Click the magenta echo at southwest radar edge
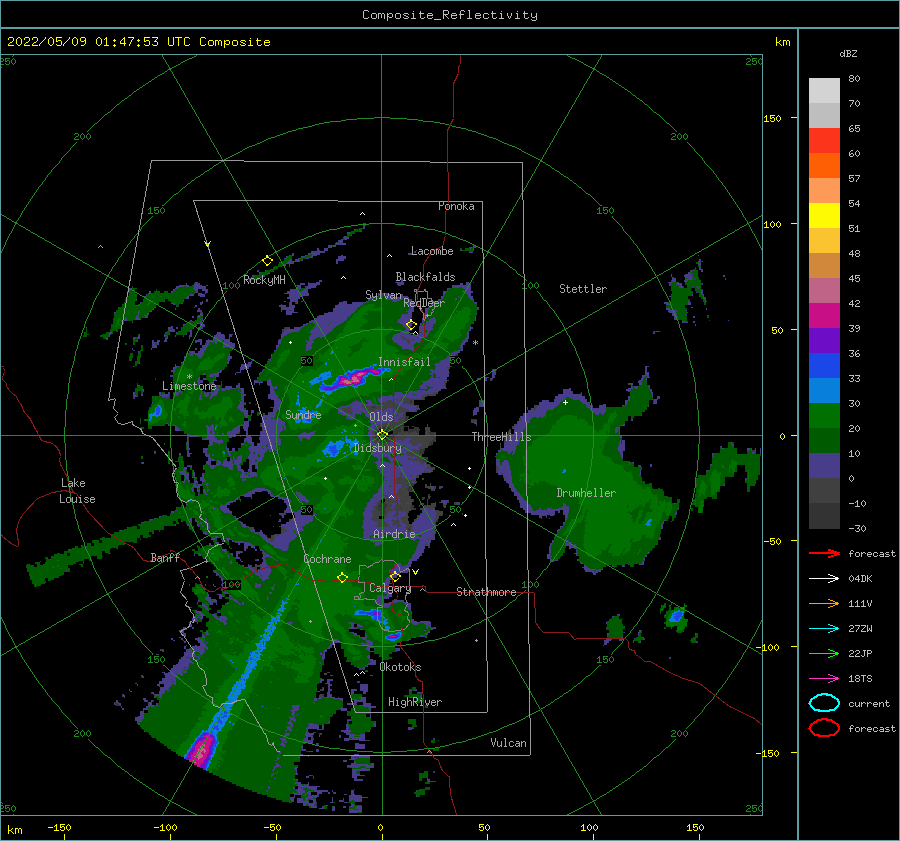900x841 pixels. tap(200, 750)
